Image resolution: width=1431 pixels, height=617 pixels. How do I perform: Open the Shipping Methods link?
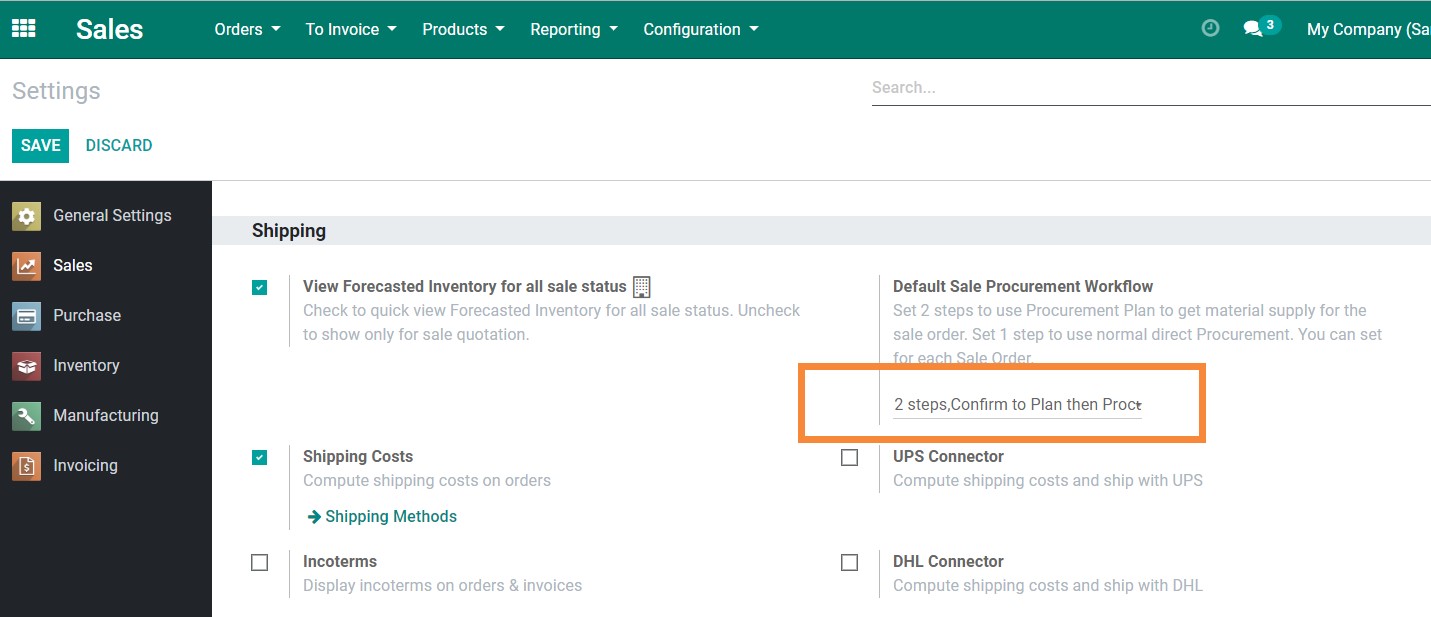(382, 516)
